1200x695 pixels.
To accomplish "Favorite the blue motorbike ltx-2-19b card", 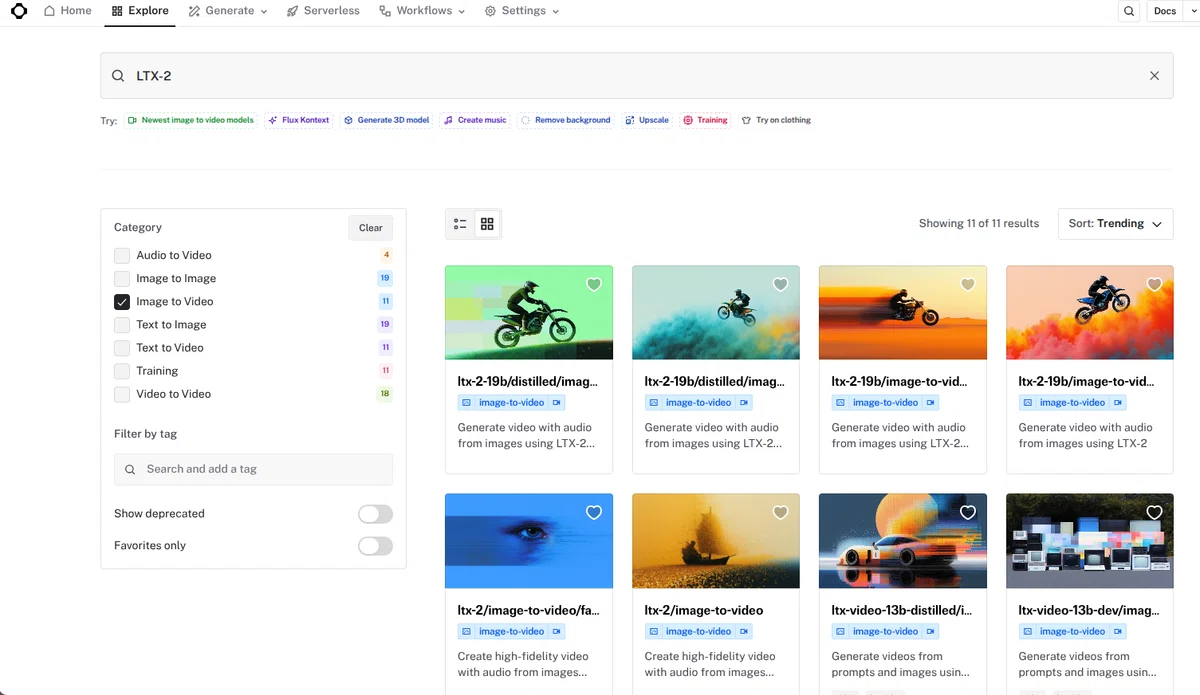I will 1155,285.
